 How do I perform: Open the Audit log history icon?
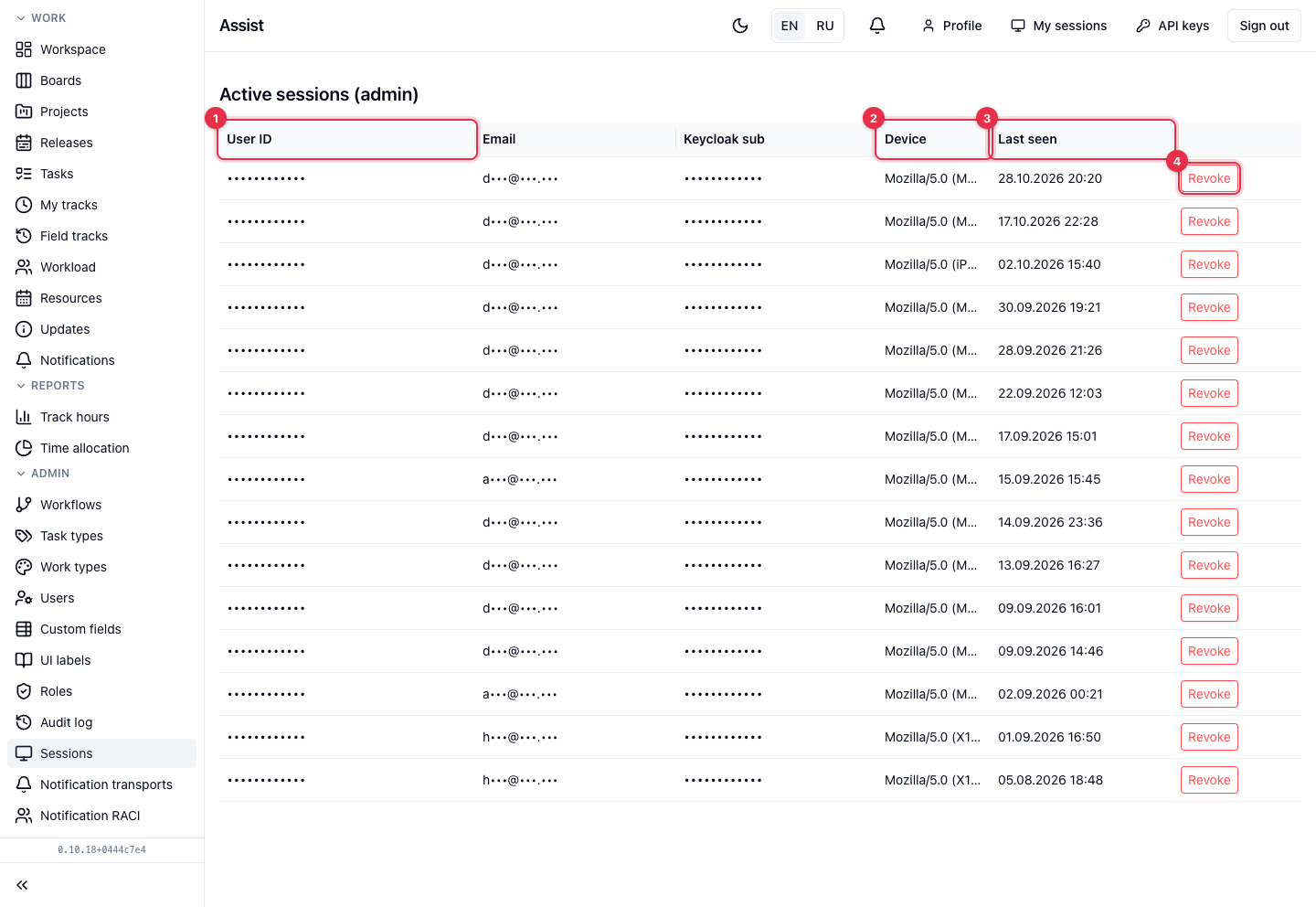click(24, 722)
